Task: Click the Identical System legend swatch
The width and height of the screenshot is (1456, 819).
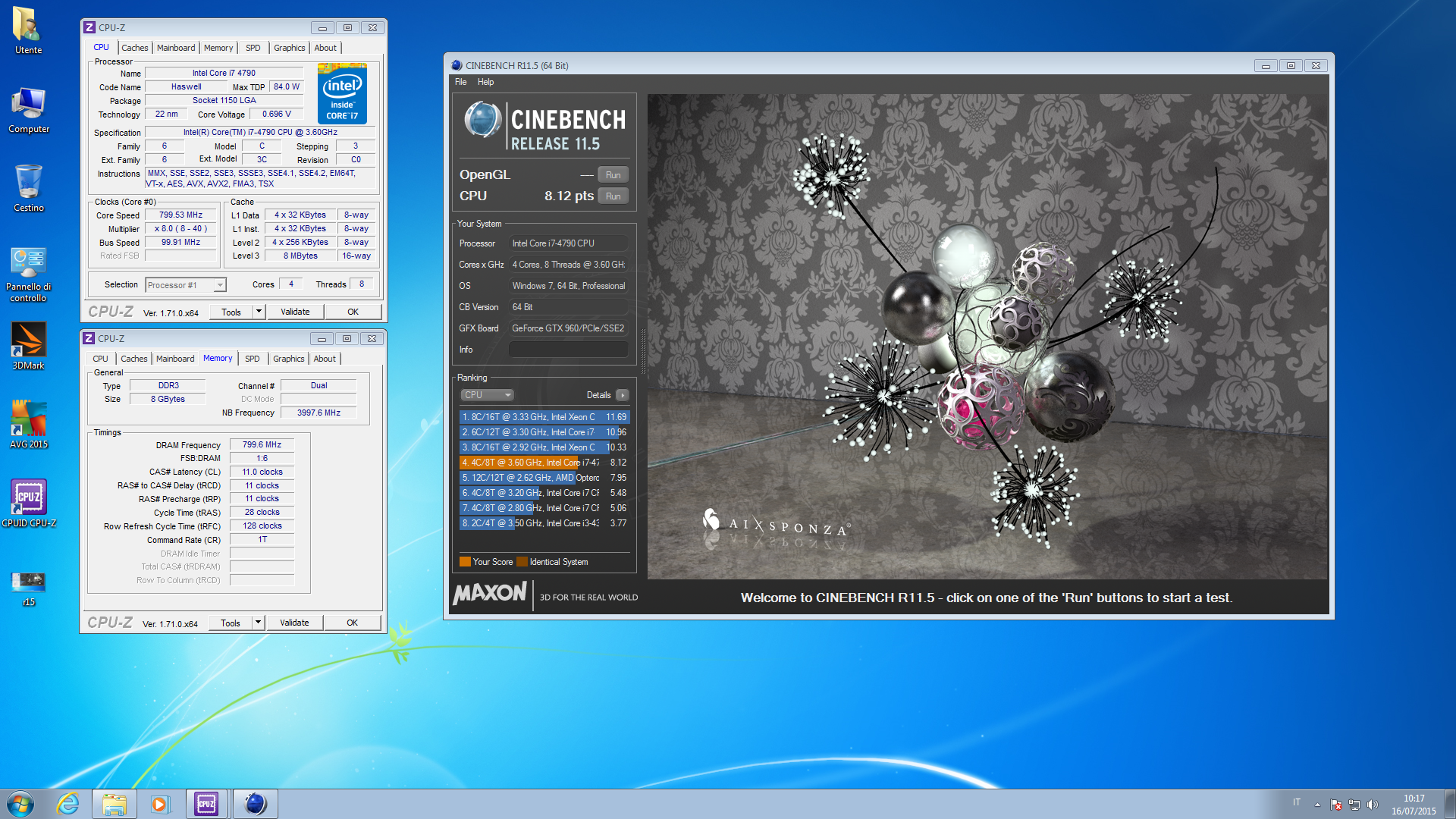Action: click(522, 562)
